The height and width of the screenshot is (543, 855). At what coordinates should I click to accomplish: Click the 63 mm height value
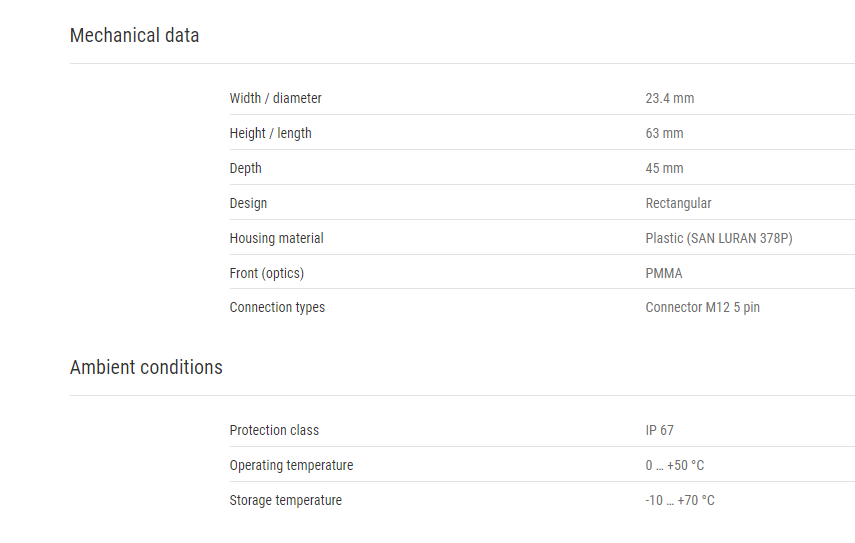click(x=664, y=134)
